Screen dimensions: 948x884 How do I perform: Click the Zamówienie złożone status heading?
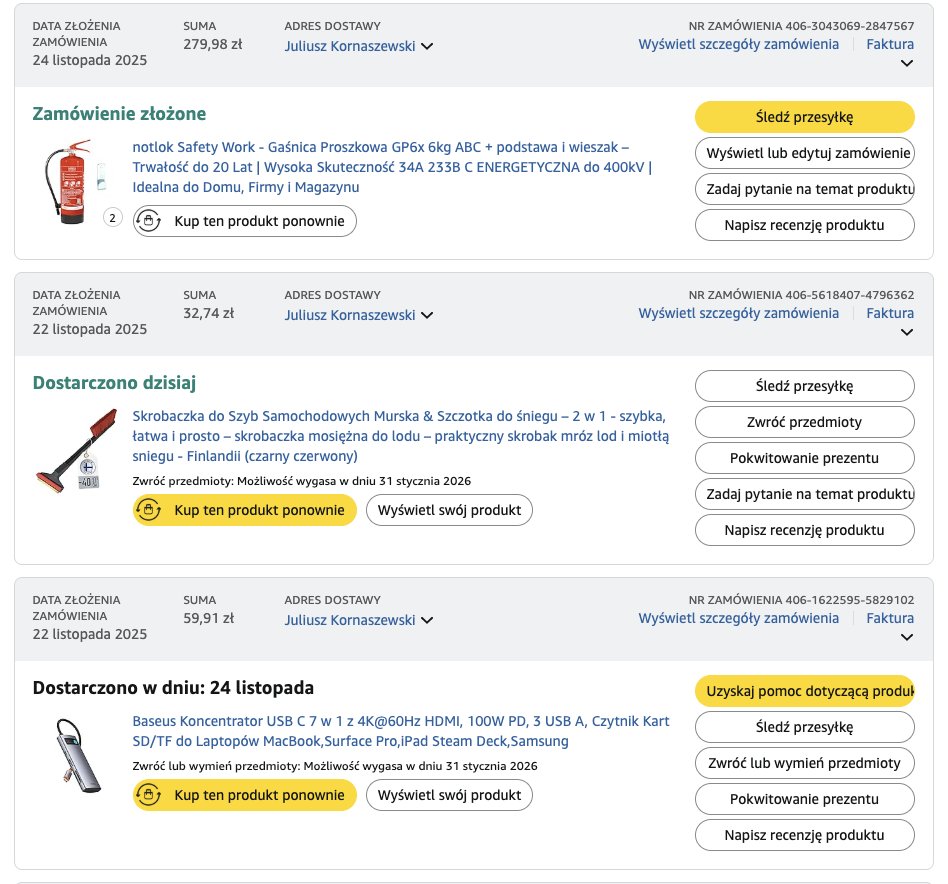click(x=119, y=114)
